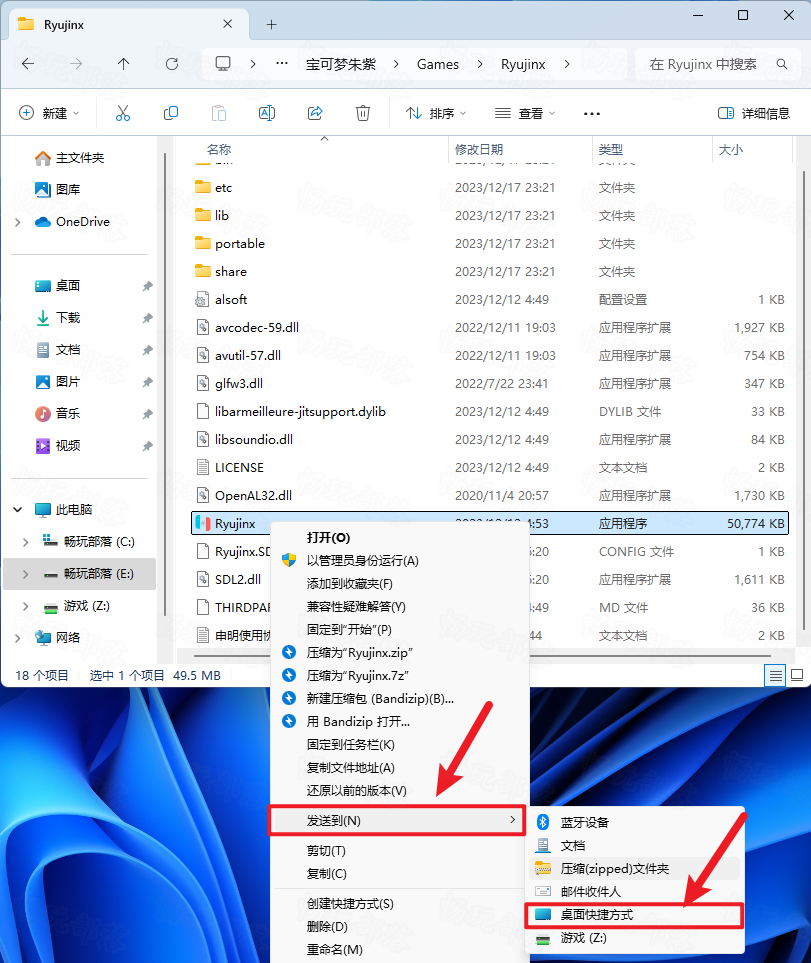This screenshot has height=963, width=811.
Task: Open the 排序 sort dropdown
Action: [x=437, y=113]
